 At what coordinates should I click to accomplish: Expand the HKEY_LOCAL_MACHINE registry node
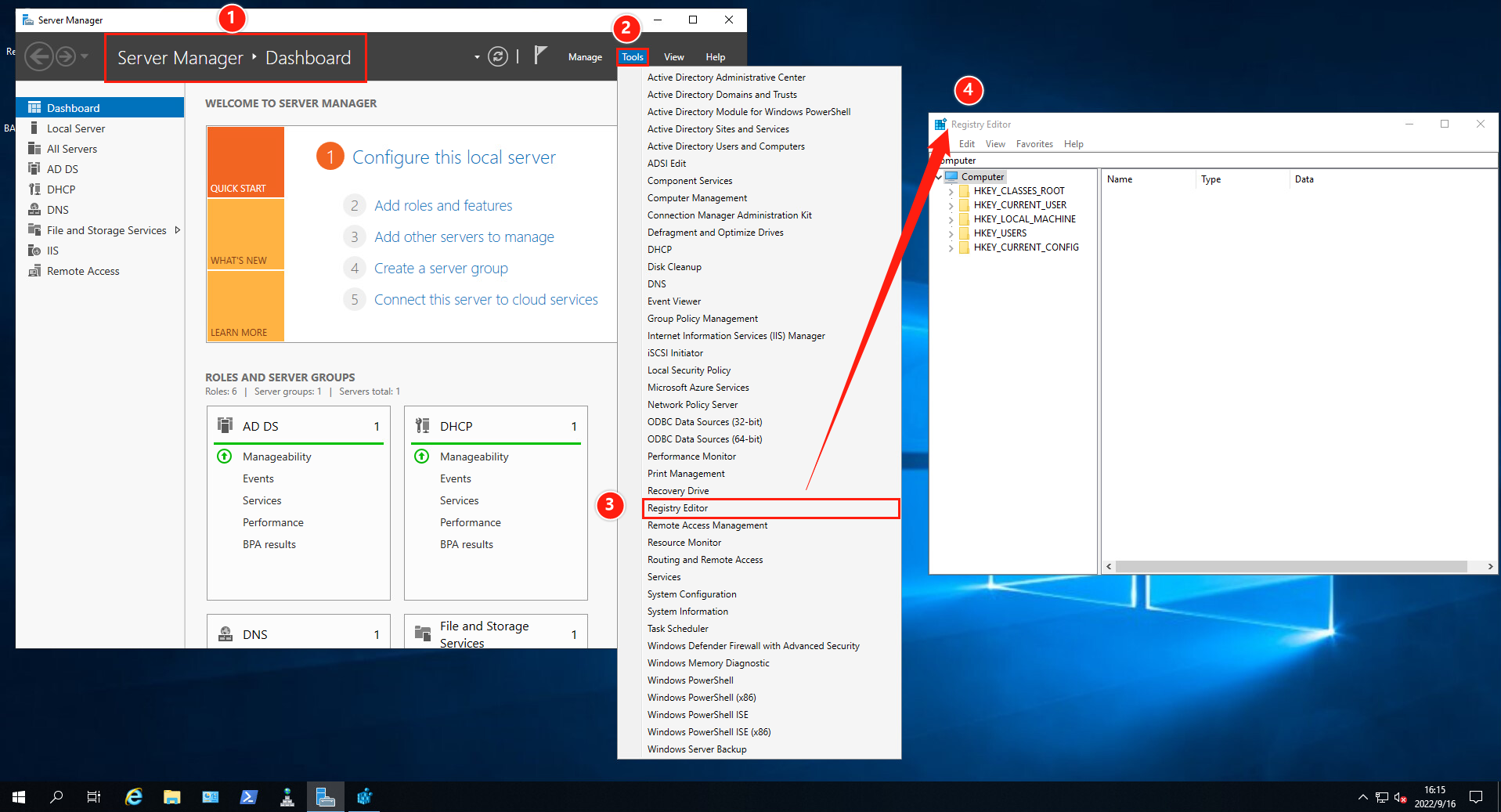(x=951, y=218)
